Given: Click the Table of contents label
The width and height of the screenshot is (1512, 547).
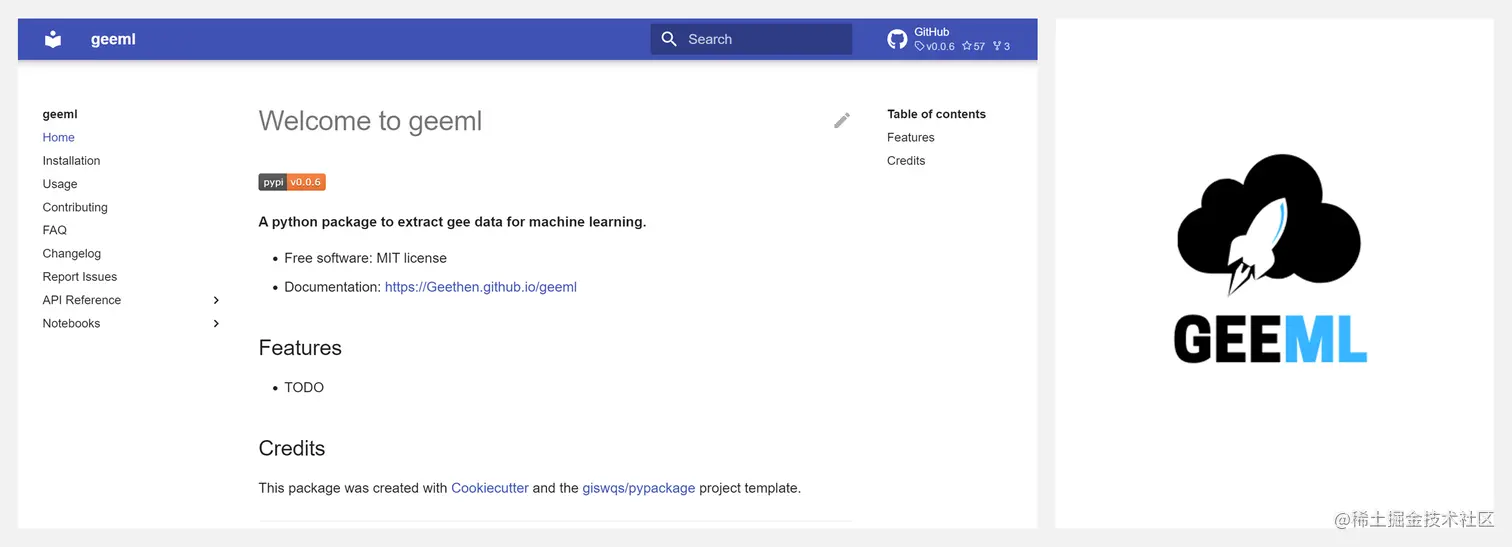Looking at the screenshot, I should click(x=936, y=114).
